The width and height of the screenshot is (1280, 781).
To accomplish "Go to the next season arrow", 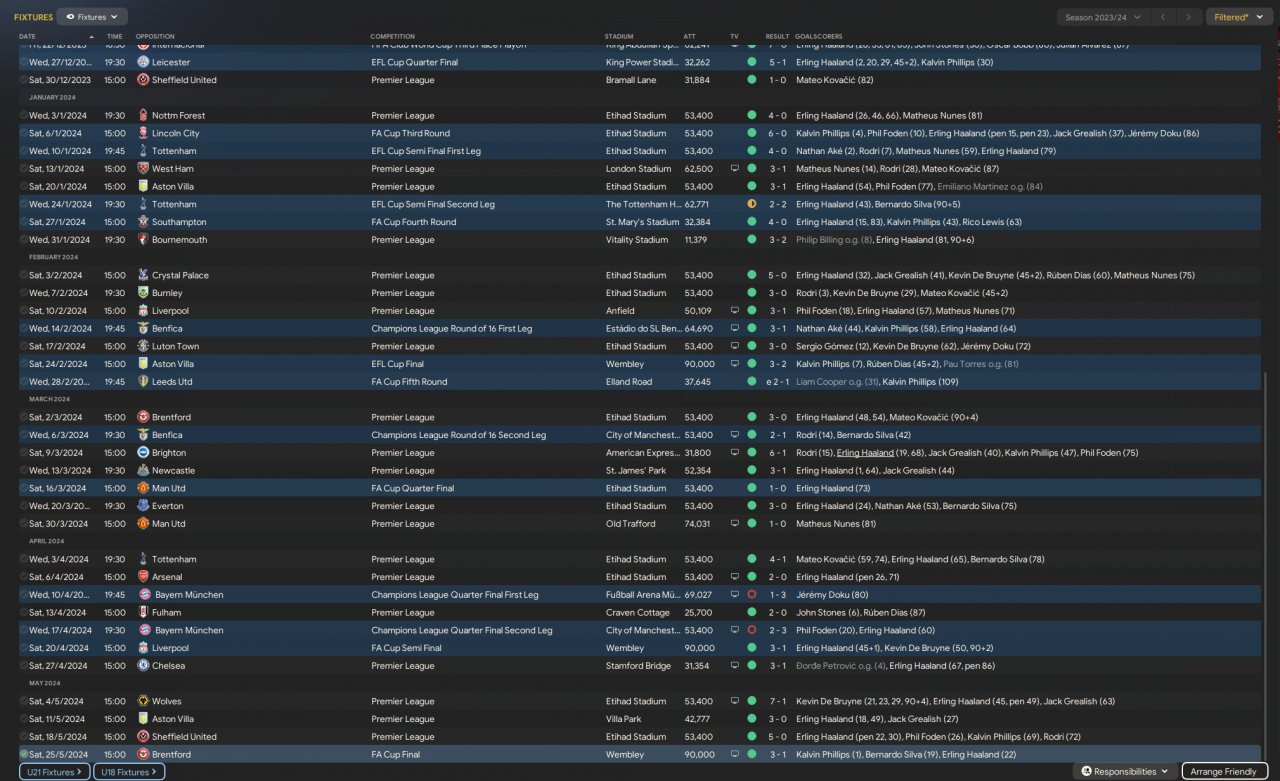I will click(1189, 17).
